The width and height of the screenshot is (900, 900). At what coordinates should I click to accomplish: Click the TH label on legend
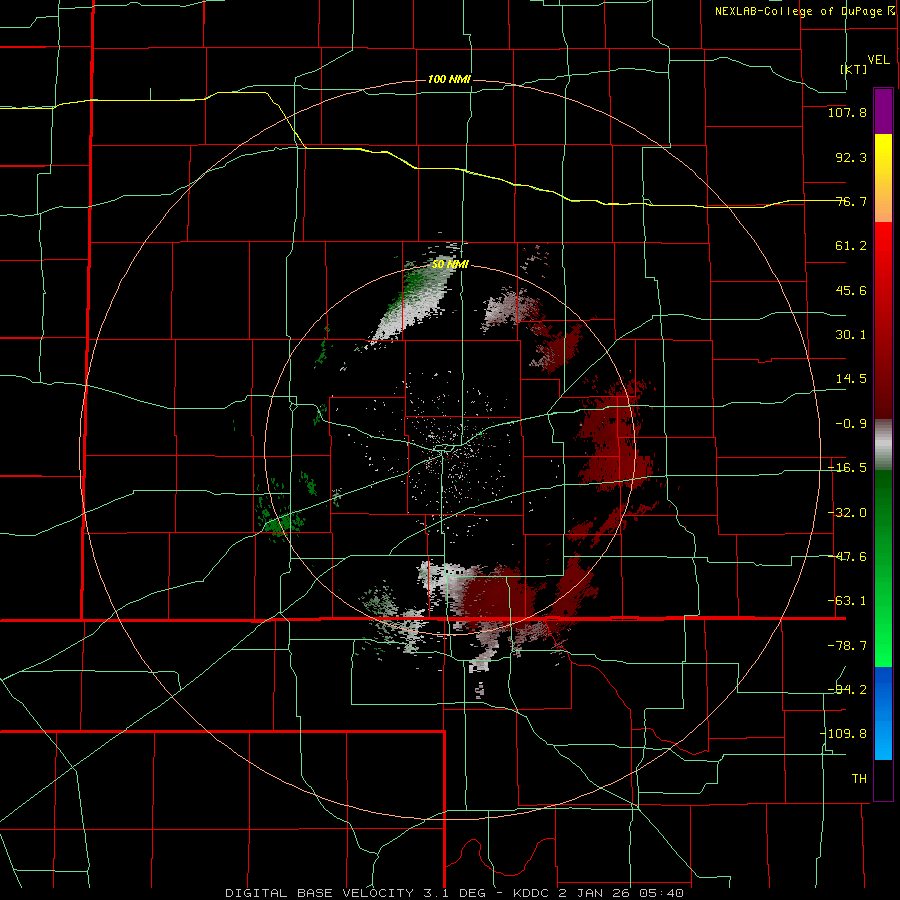(859, 779)
